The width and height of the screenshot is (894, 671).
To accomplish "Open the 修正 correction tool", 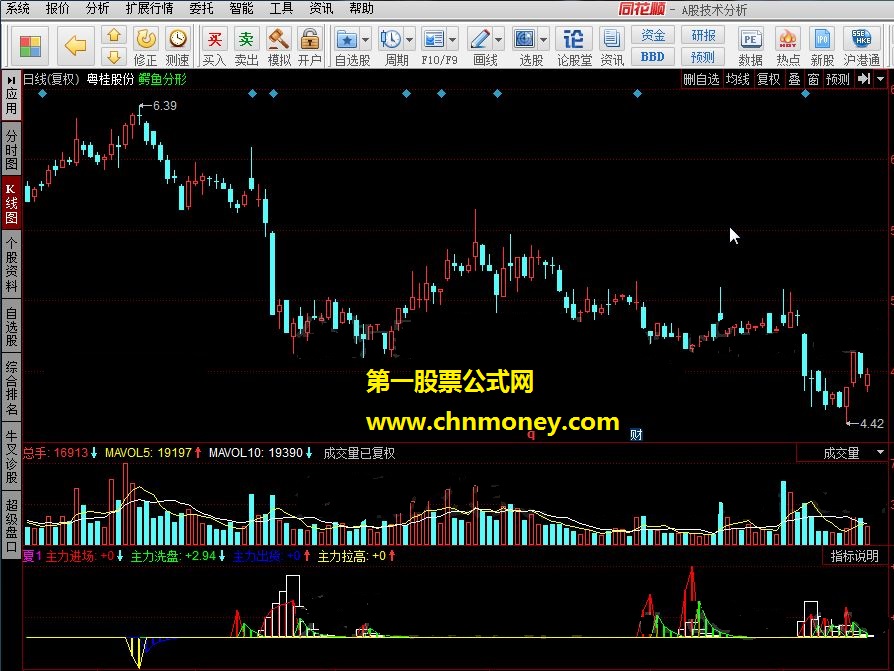I will click(x=145, y=47).
